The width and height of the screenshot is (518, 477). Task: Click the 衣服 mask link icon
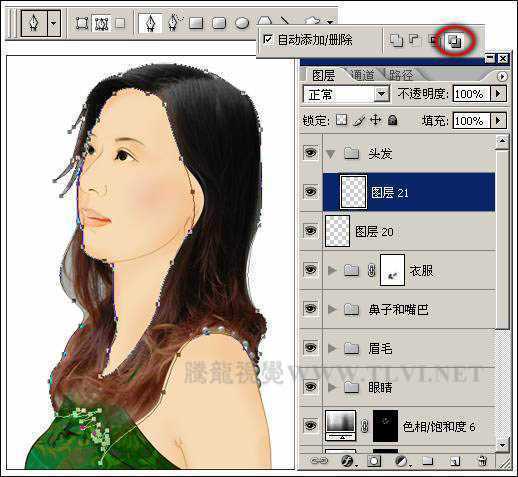pos(371,270)
